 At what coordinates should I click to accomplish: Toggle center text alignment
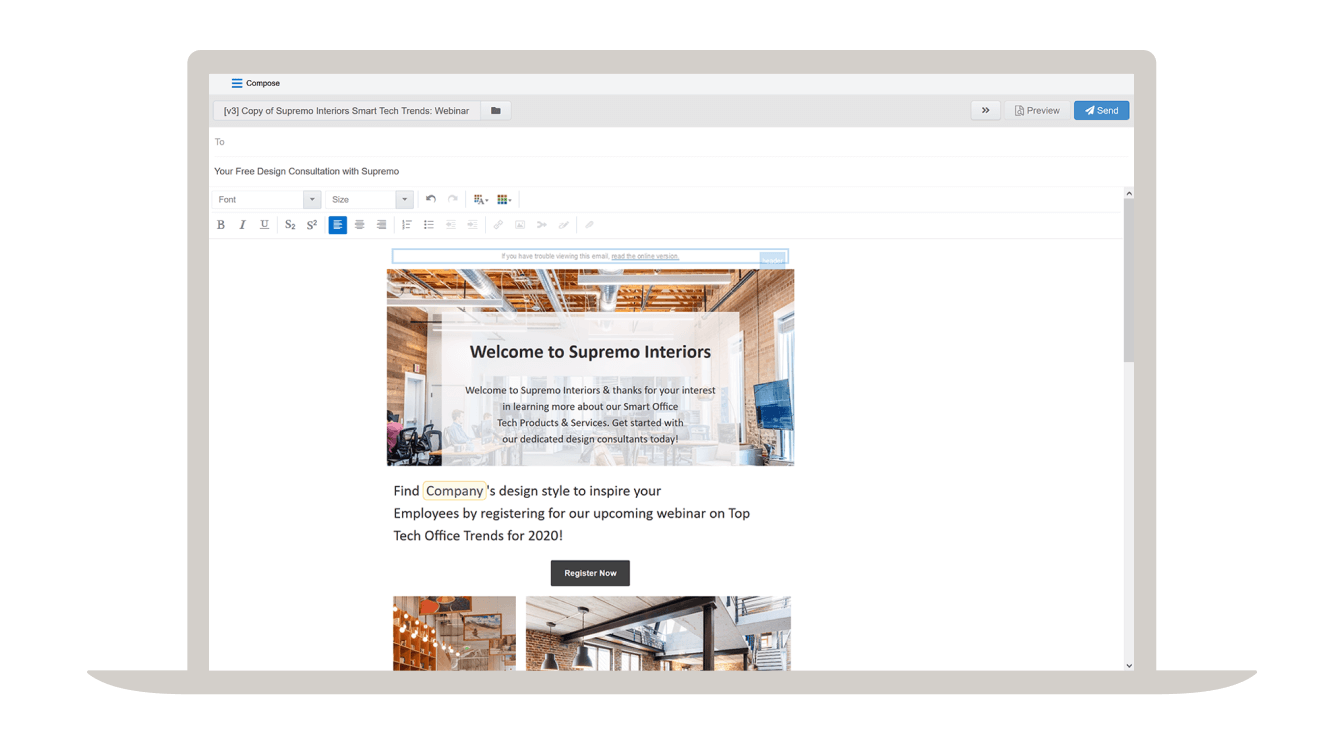[x=359, y=224]
